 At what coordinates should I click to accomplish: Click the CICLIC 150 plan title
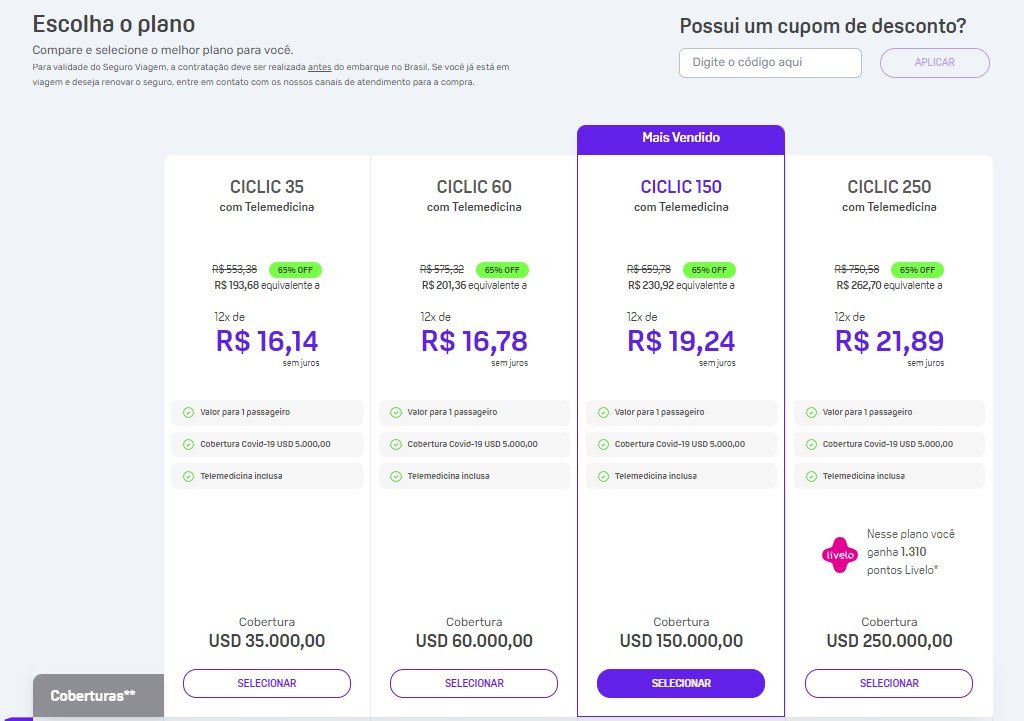680,187
